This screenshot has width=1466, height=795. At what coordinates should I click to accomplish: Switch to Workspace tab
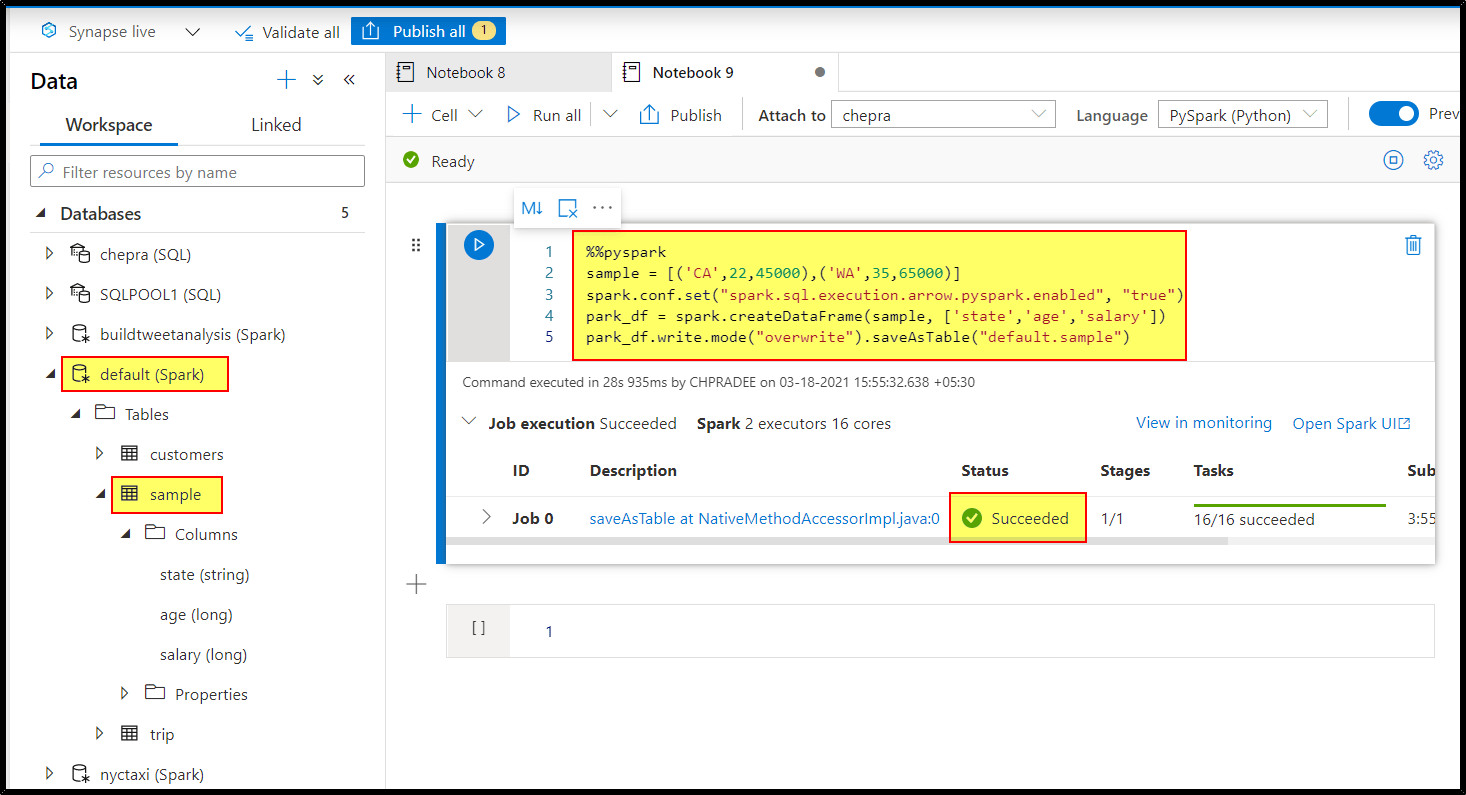[x=109, y=125]
